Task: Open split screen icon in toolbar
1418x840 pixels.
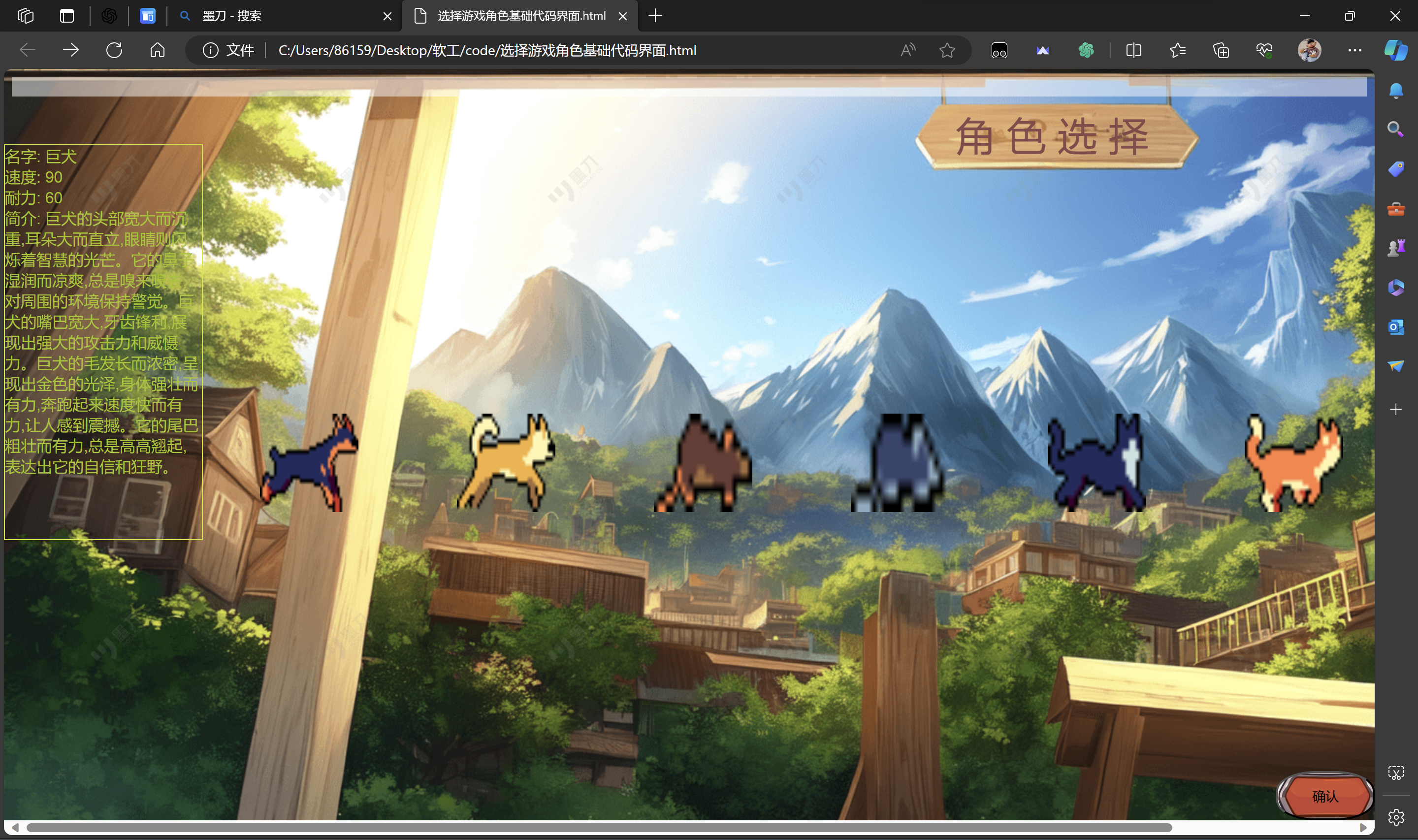Action: coord(1133,50)
